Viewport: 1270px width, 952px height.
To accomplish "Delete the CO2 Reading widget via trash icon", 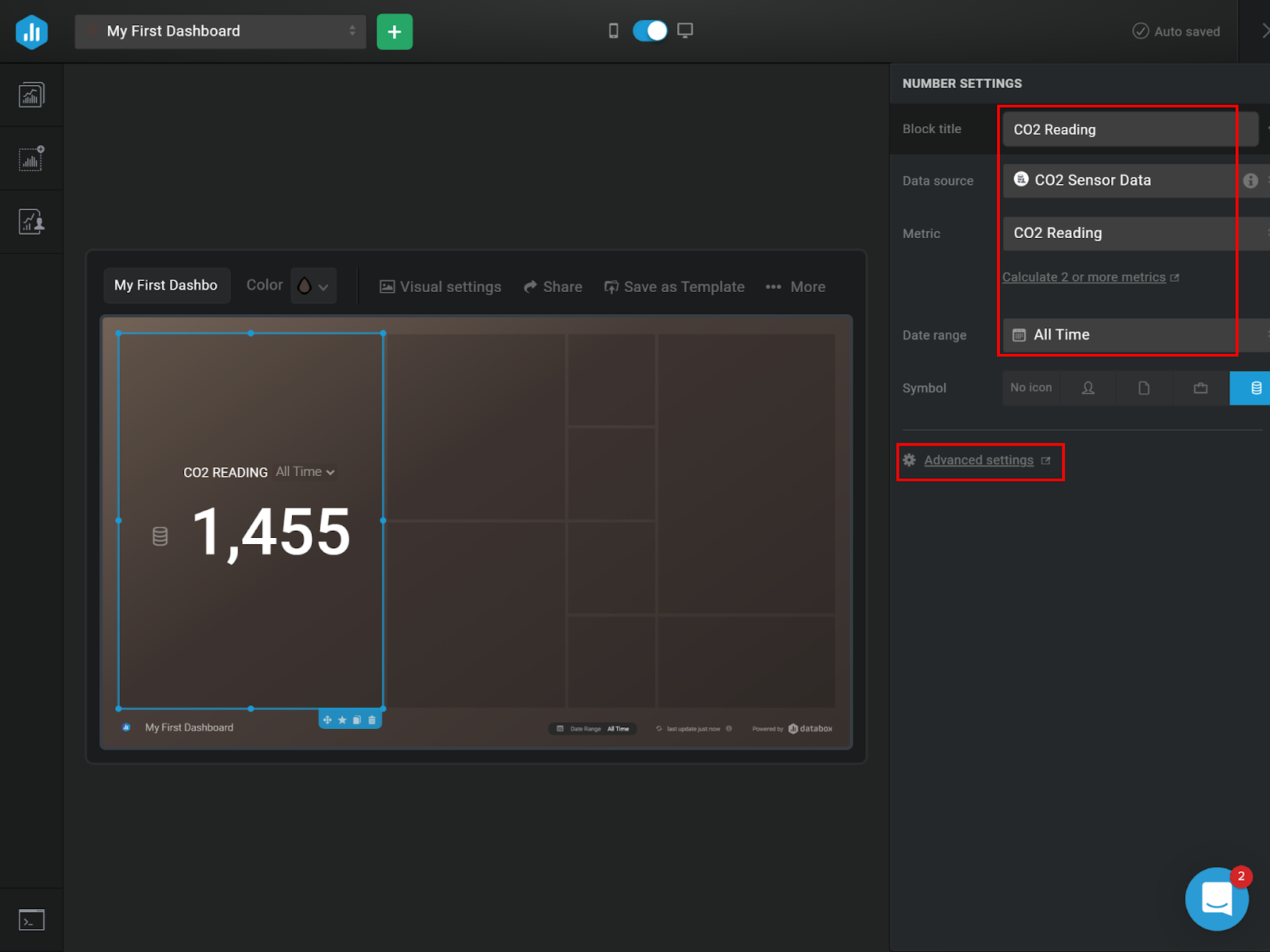I will click(x=371, y=719).
